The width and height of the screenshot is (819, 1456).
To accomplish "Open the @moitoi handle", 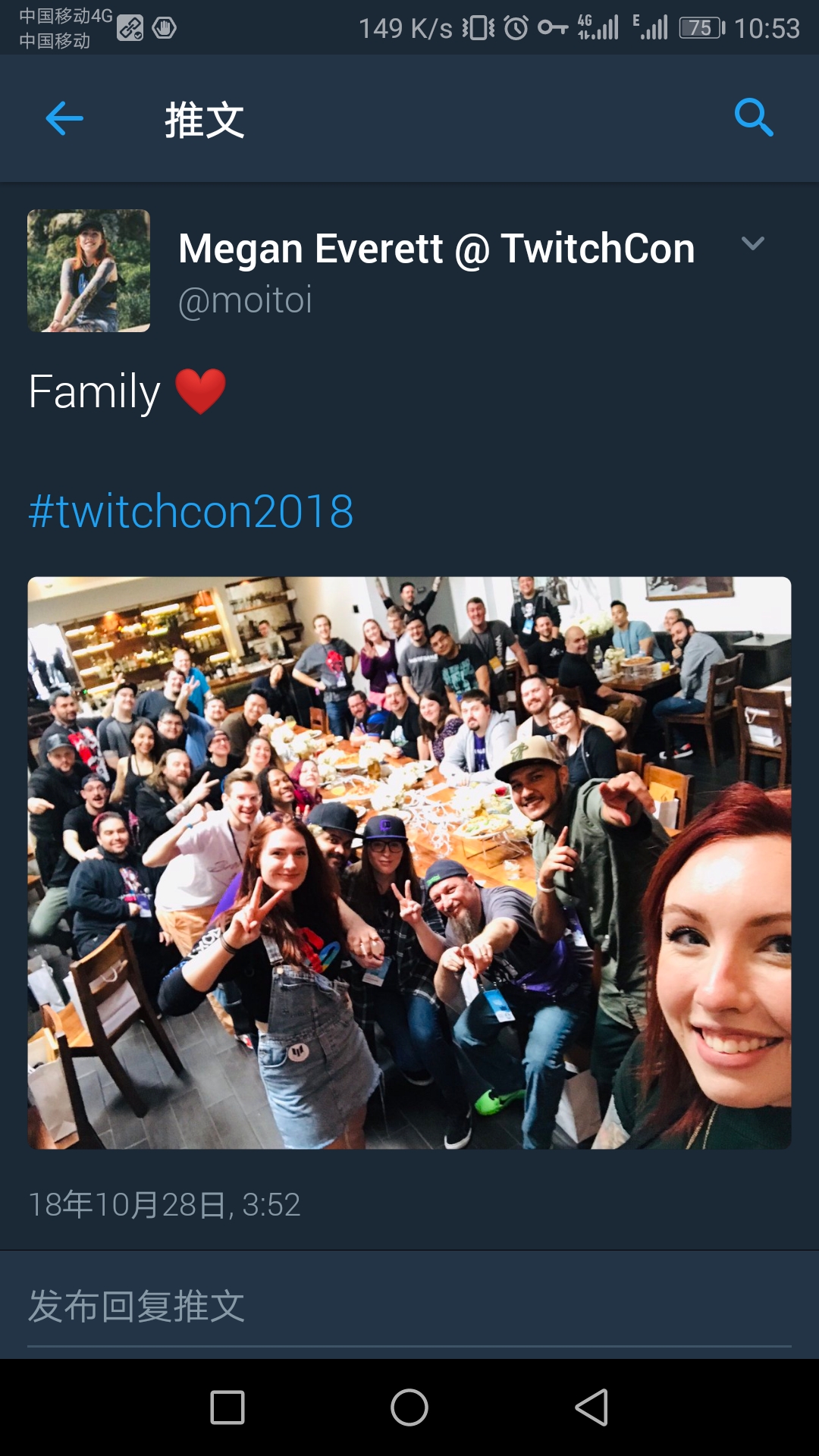I will pos(245,300).
